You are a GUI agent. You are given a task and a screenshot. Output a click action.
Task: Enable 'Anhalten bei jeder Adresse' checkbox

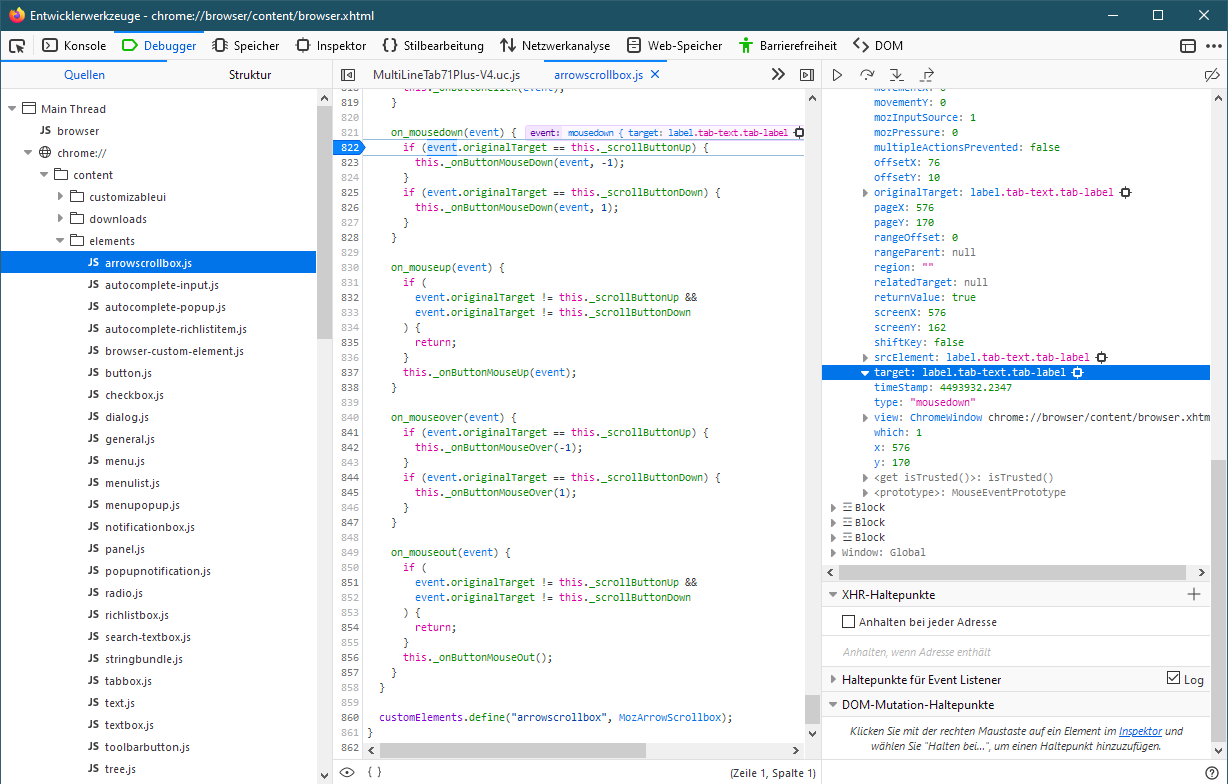[849, 622]
